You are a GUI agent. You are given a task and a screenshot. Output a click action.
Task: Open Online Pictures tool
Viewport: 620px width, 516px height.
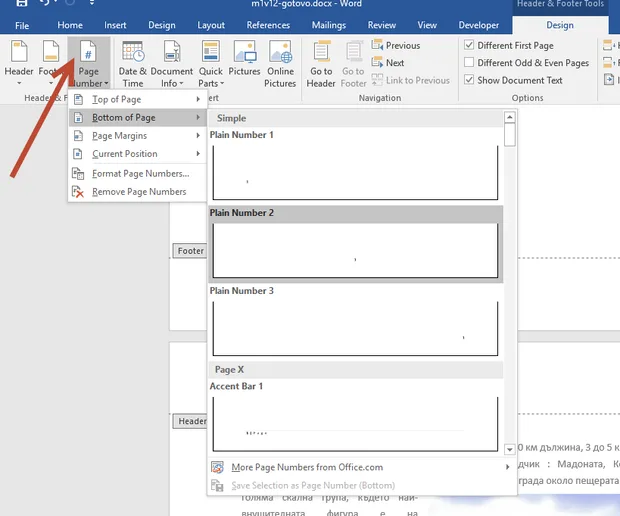[280, 63]
